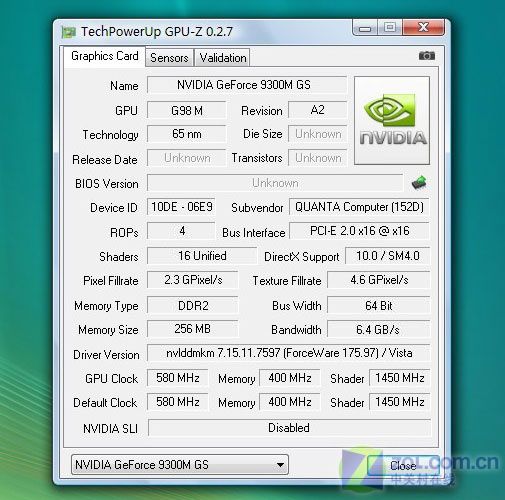
Task: Click the Transistors Unknown field
Action: [317, 158]
